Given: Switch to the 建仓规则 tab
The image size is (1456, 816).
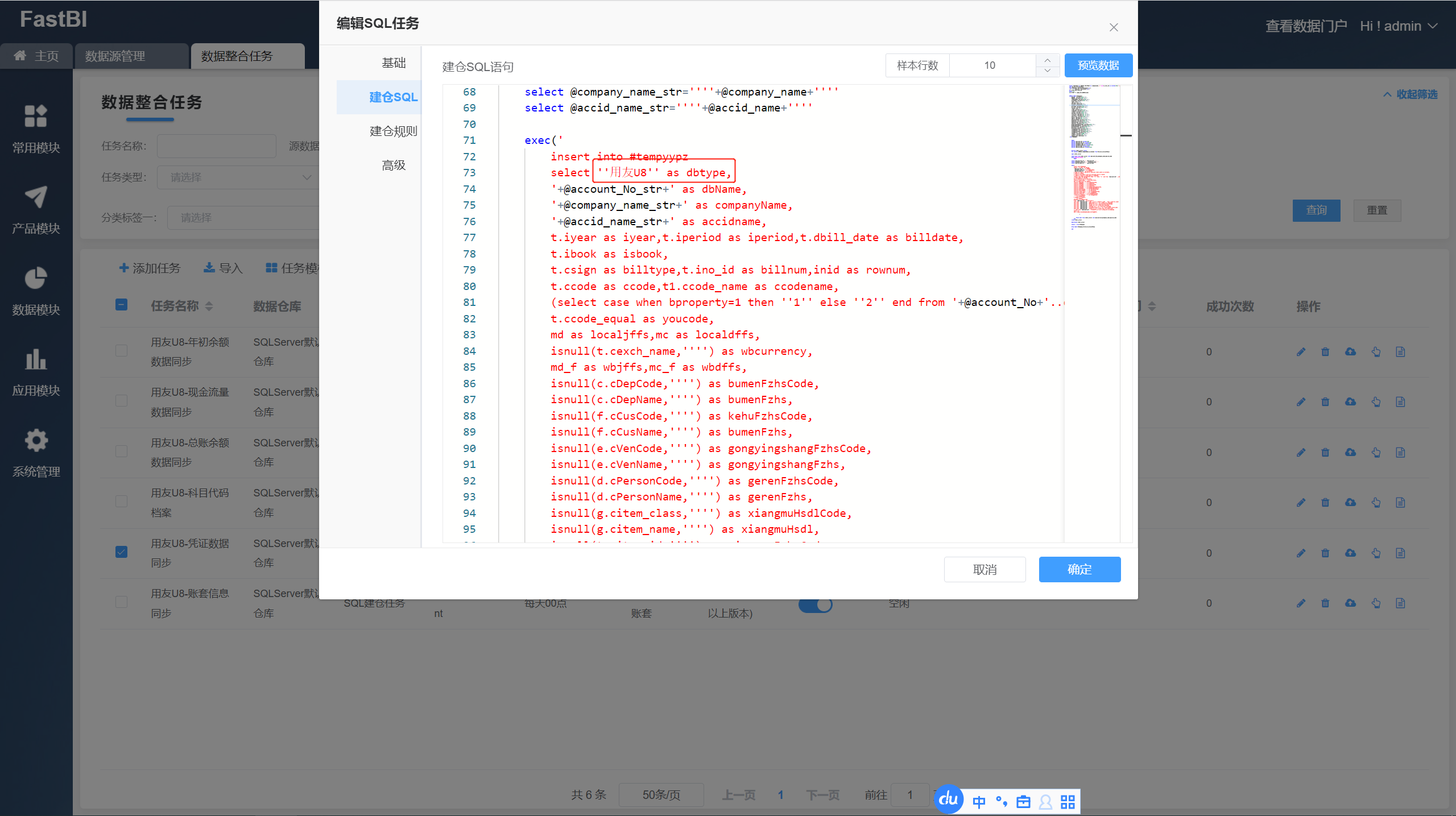Looking at the screenshot, I should pyautogui.click(x=393, y=131).
